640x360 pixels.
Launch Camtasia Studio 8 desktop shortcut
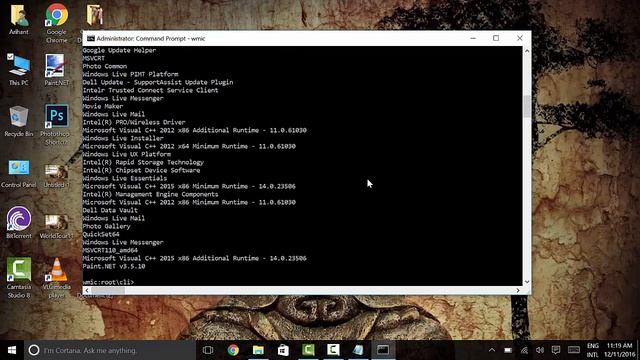click(19, 278)
